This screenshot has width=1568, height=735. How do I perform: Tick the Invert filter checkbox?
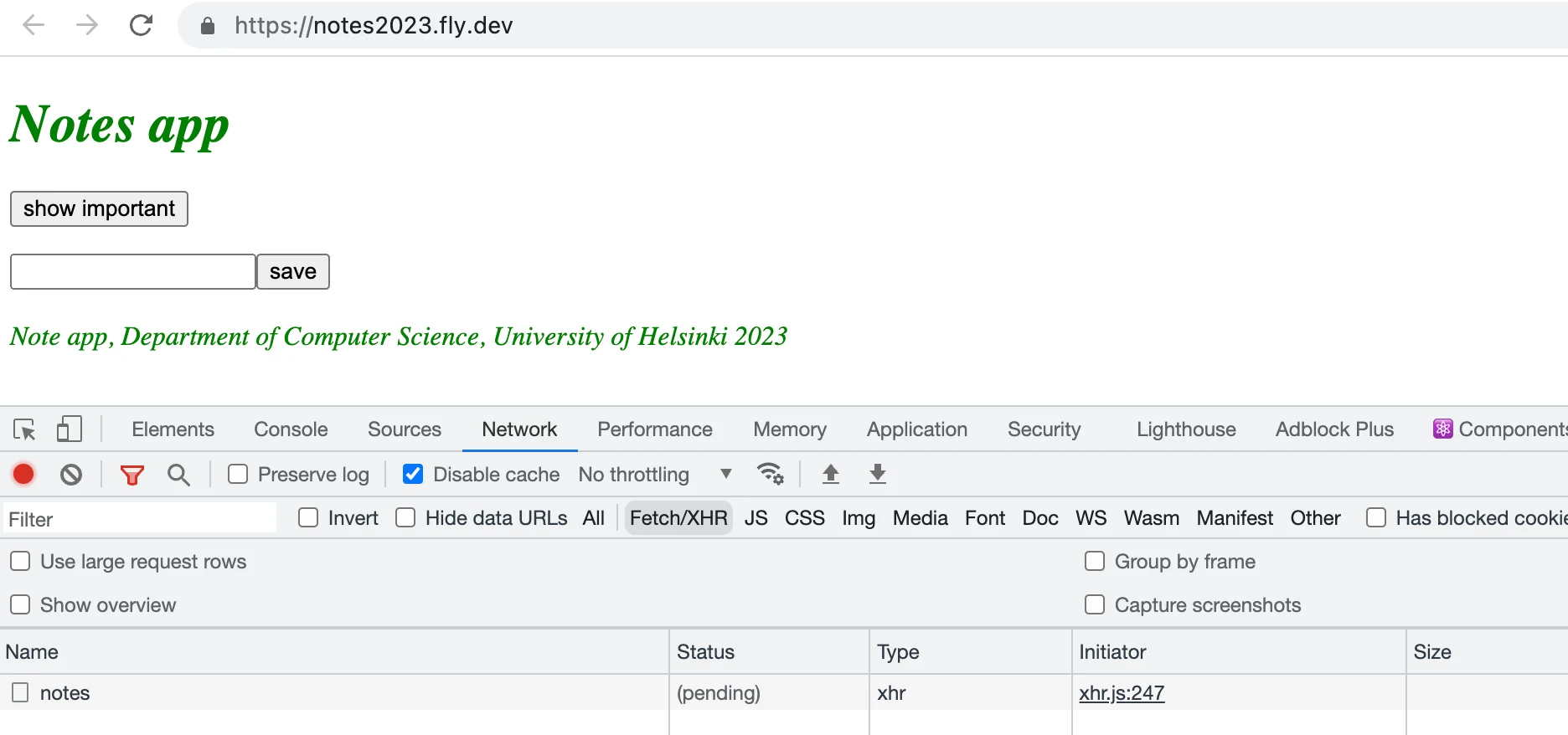click(x=308, y=518)
